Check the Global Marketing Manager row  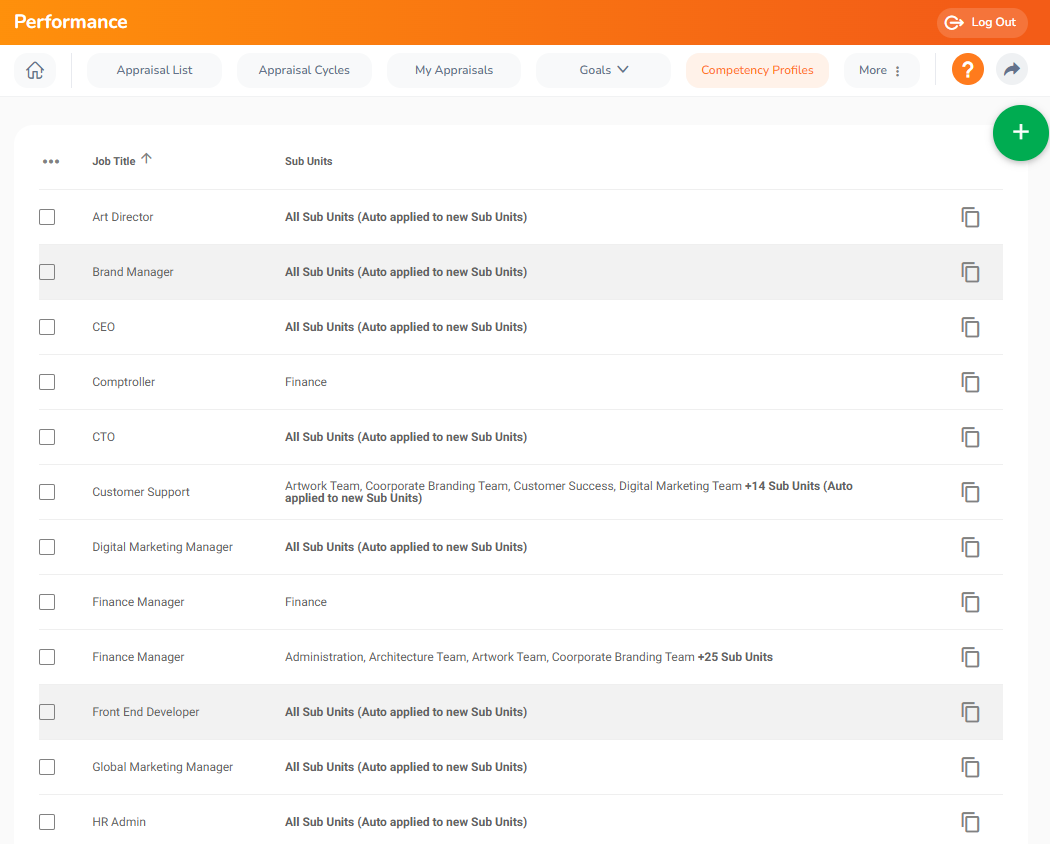point(47,767)
